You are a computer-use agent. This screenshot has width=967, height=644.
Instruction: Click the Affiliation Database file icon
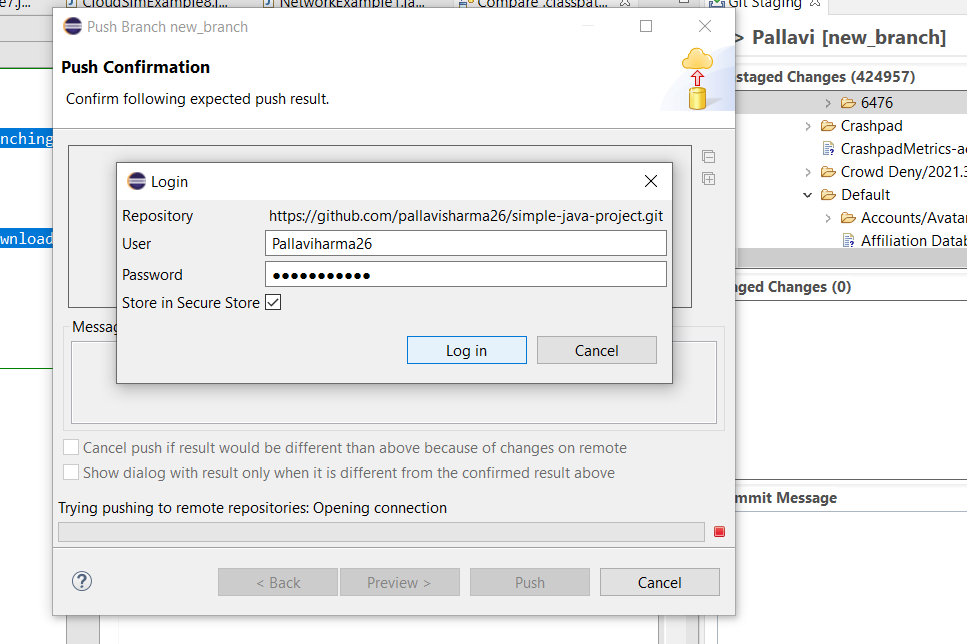point(849,241)
